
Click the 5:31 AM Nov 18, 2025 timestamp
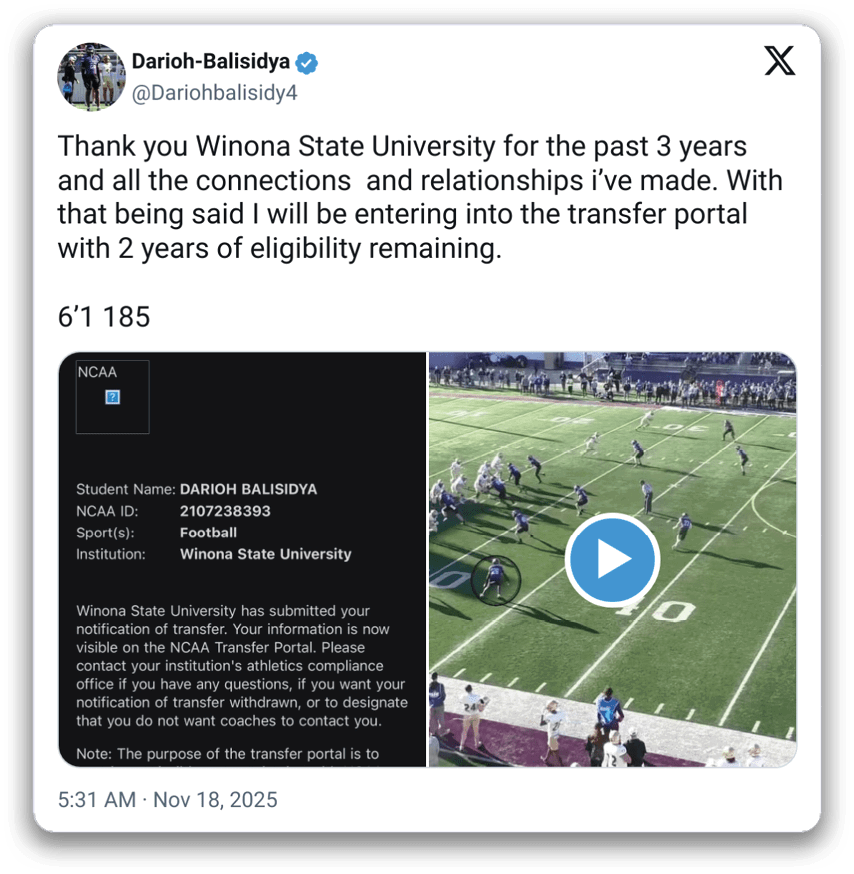(168, 800)
